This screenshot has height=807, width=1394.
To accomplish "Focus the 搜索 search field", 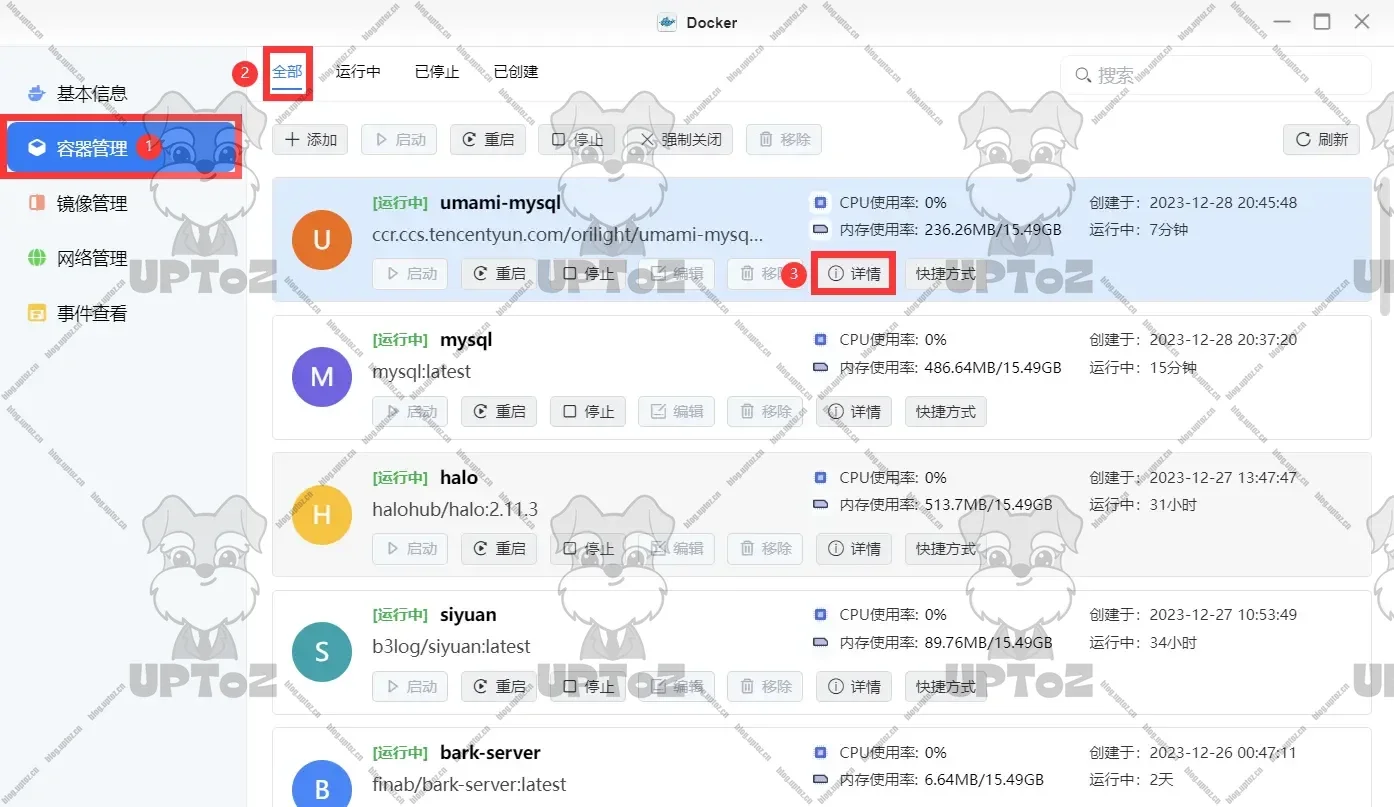I will [x=1215, y=75].
